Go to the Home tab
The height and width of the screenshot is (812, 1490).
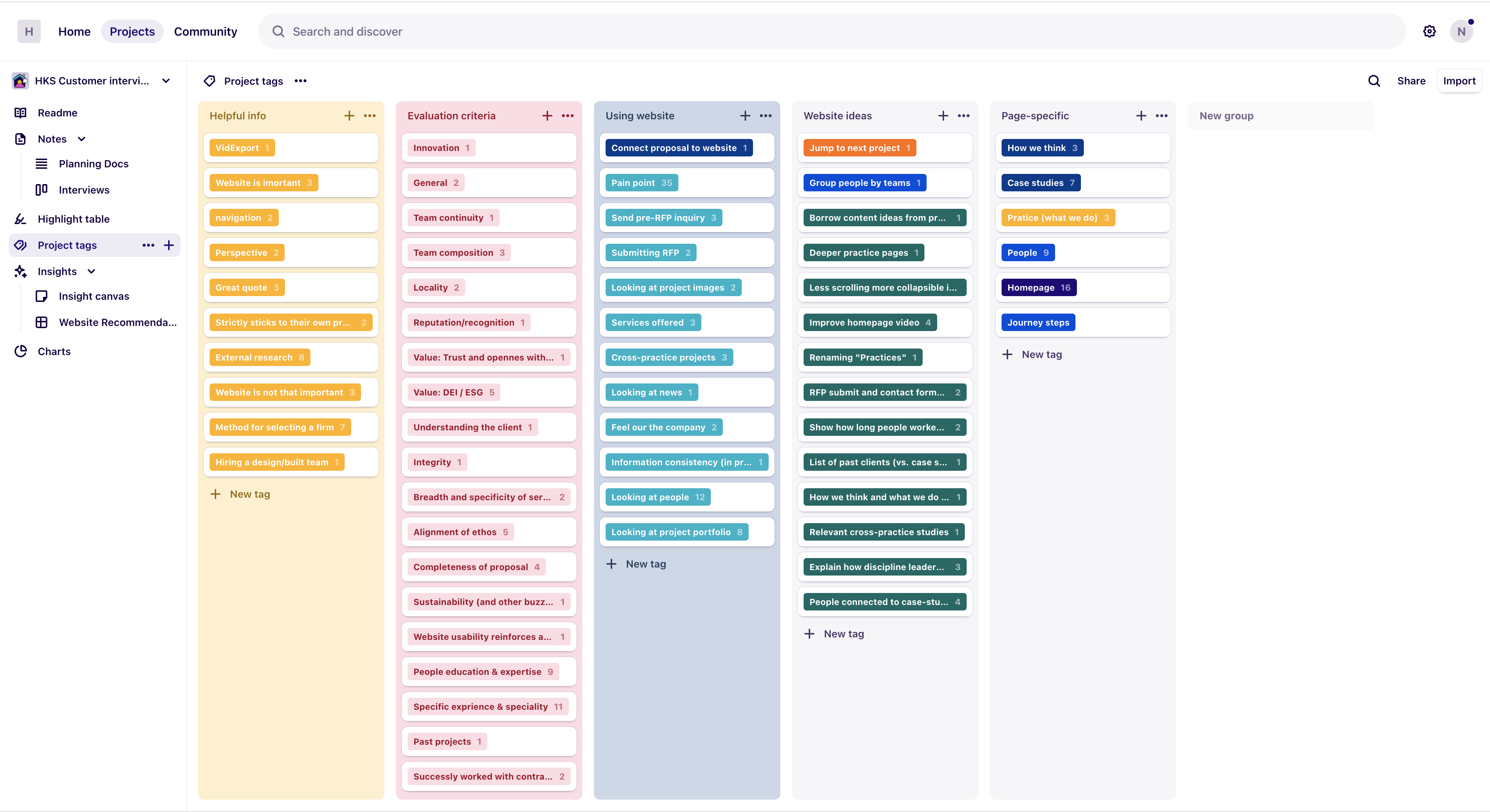point(74,32)
